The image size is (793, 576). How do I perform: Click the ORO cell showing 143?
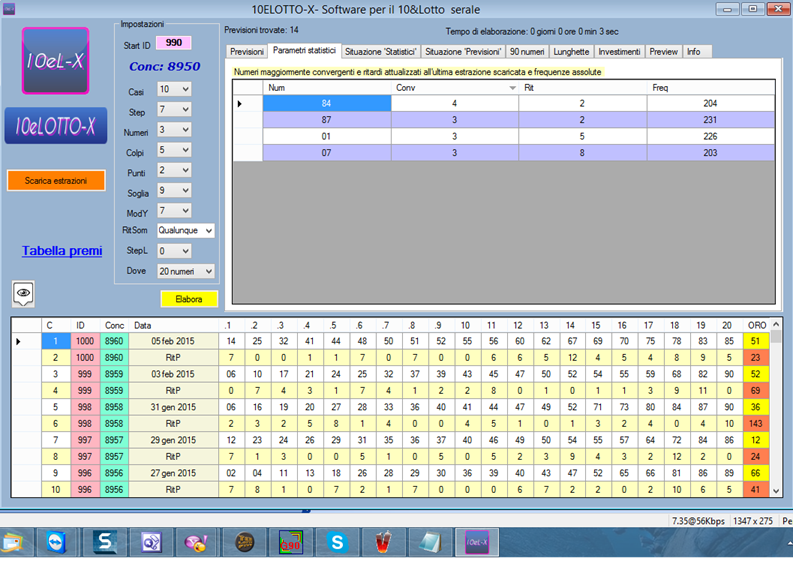(x=756, y=424)
